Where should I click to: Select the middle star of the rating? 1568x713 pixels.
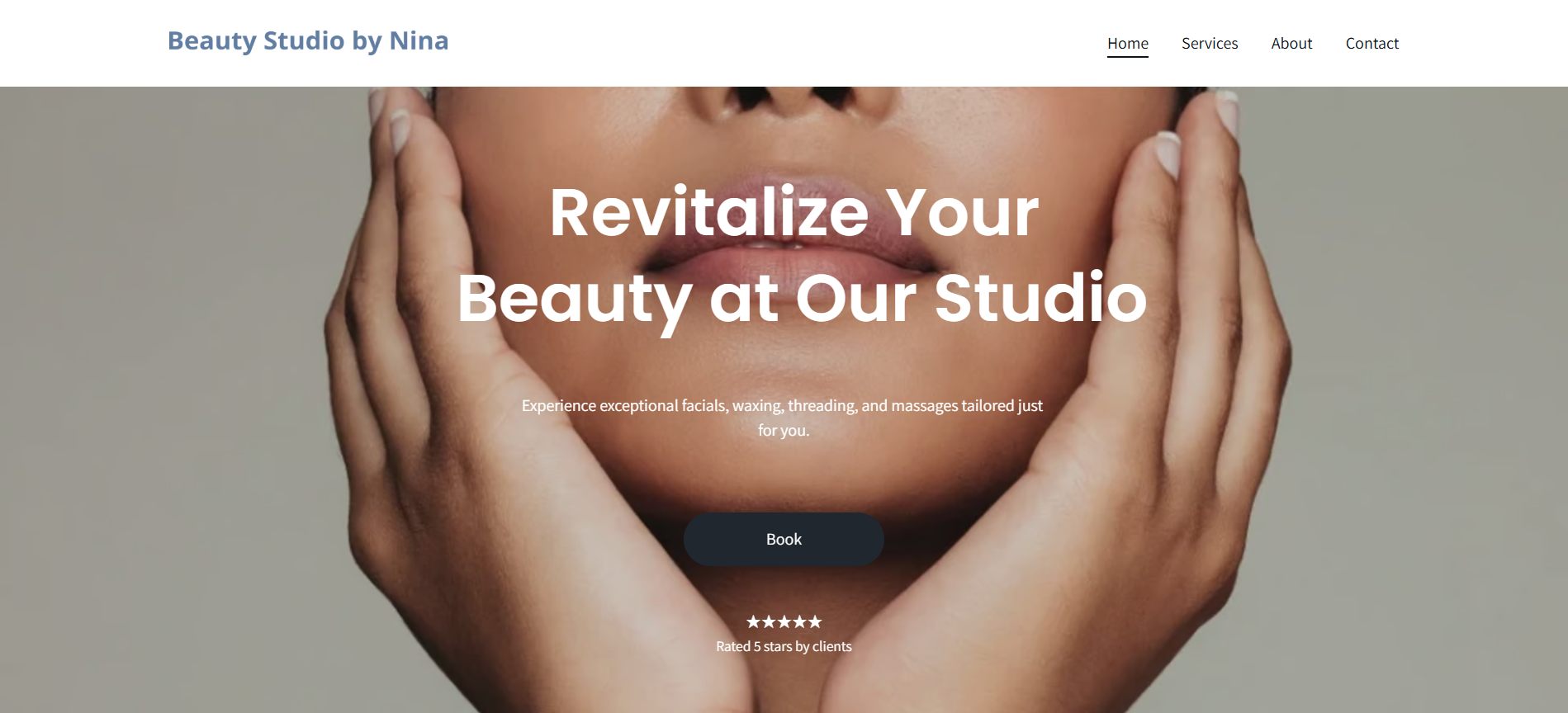click(x=784, y=621)
